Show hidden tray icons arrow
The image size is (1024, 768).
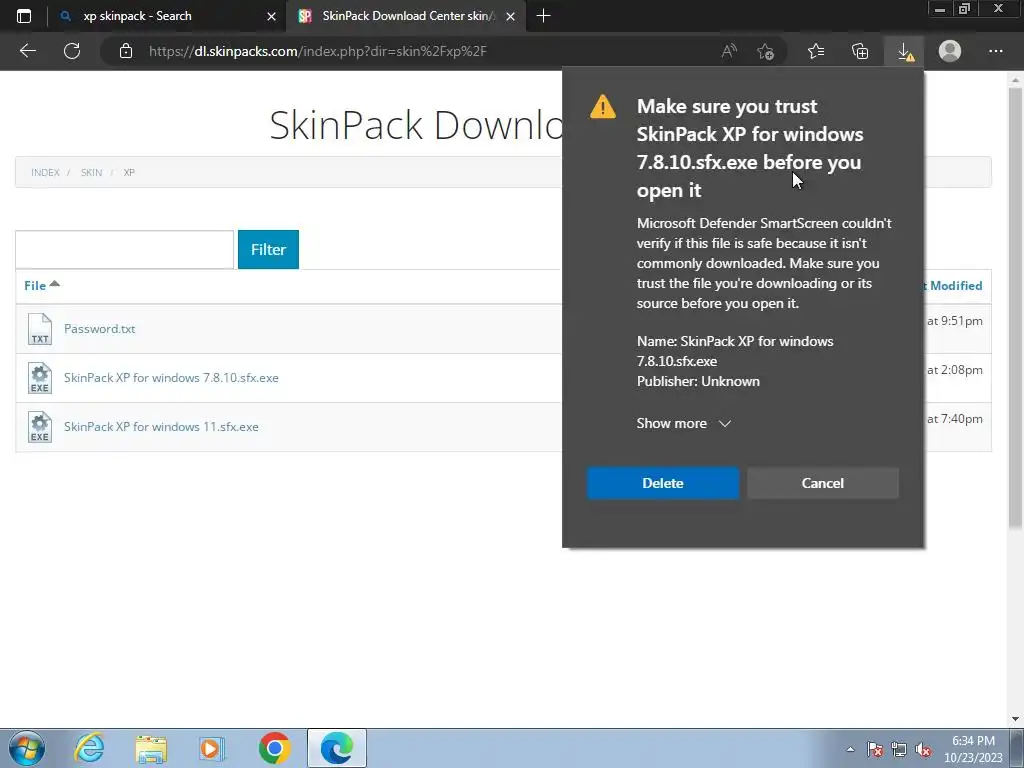click(x=850, y=749)
